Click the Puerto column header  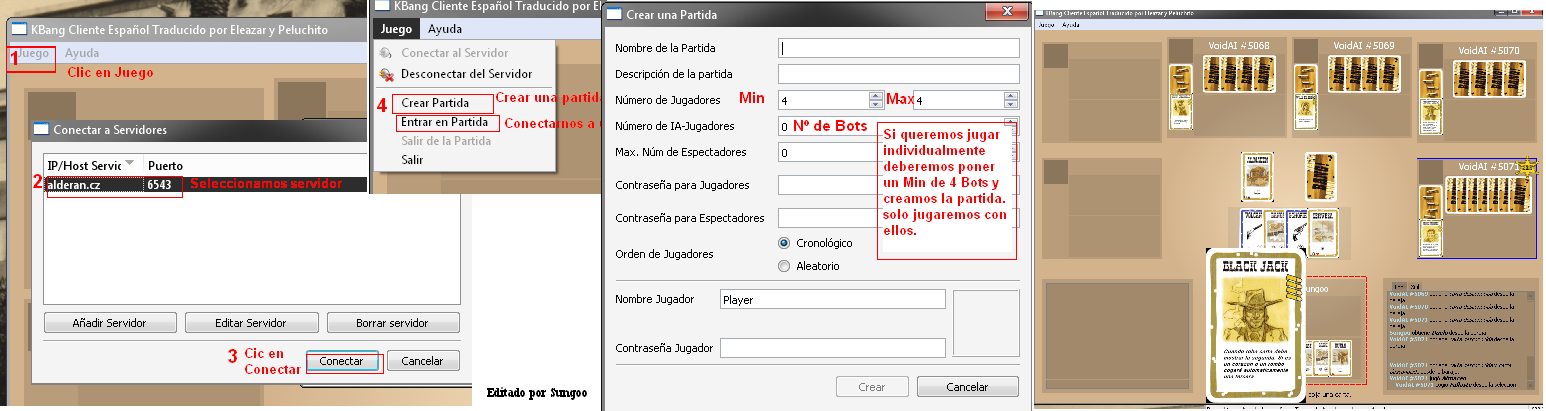[x=166, y=165]
